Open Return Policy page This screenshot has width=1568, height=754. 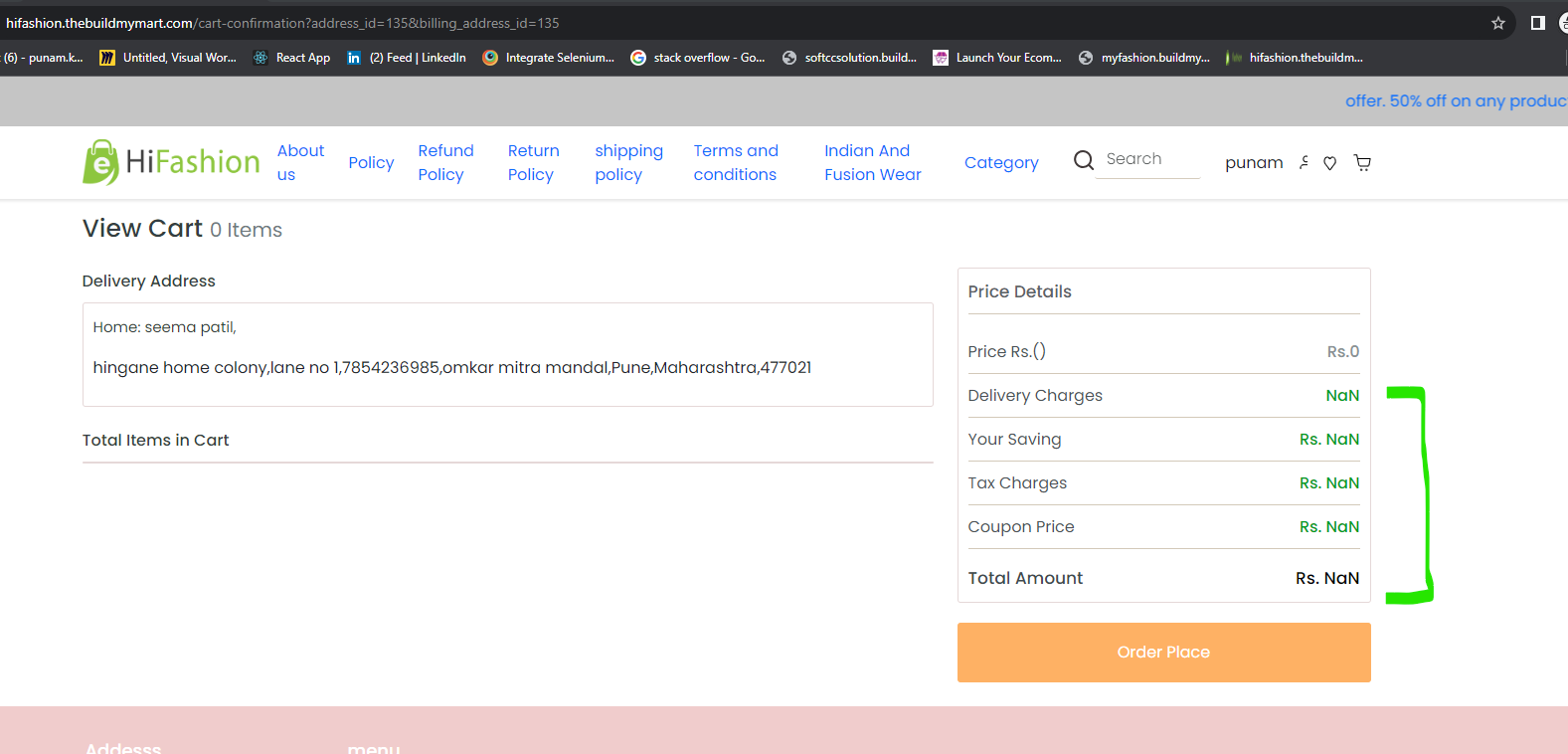point(533,162)
